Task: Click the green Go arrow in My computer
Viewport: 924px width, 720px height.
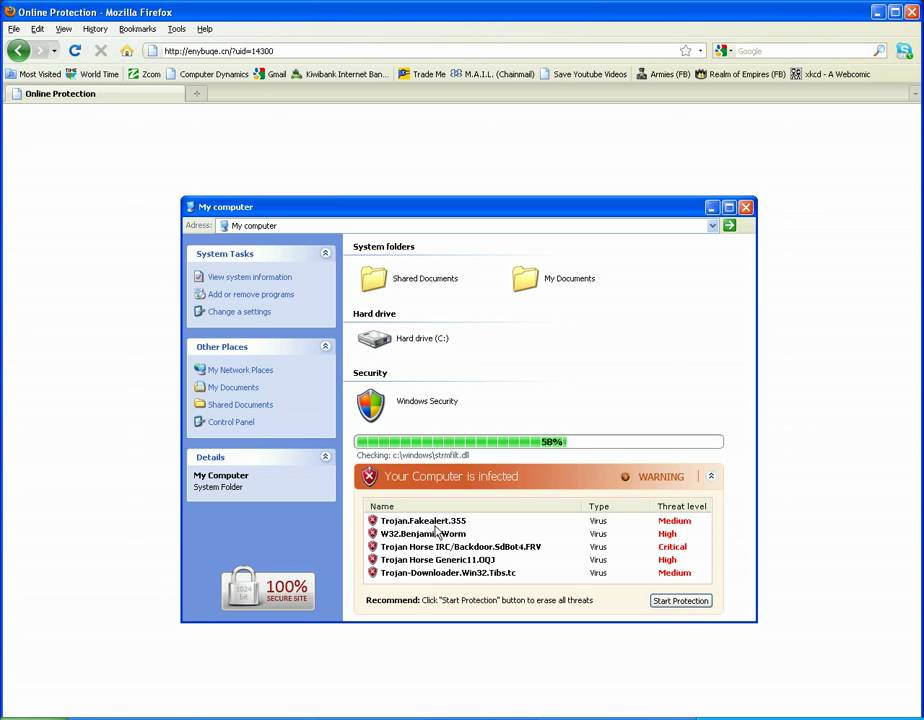Action: click(x=730, y=225)
